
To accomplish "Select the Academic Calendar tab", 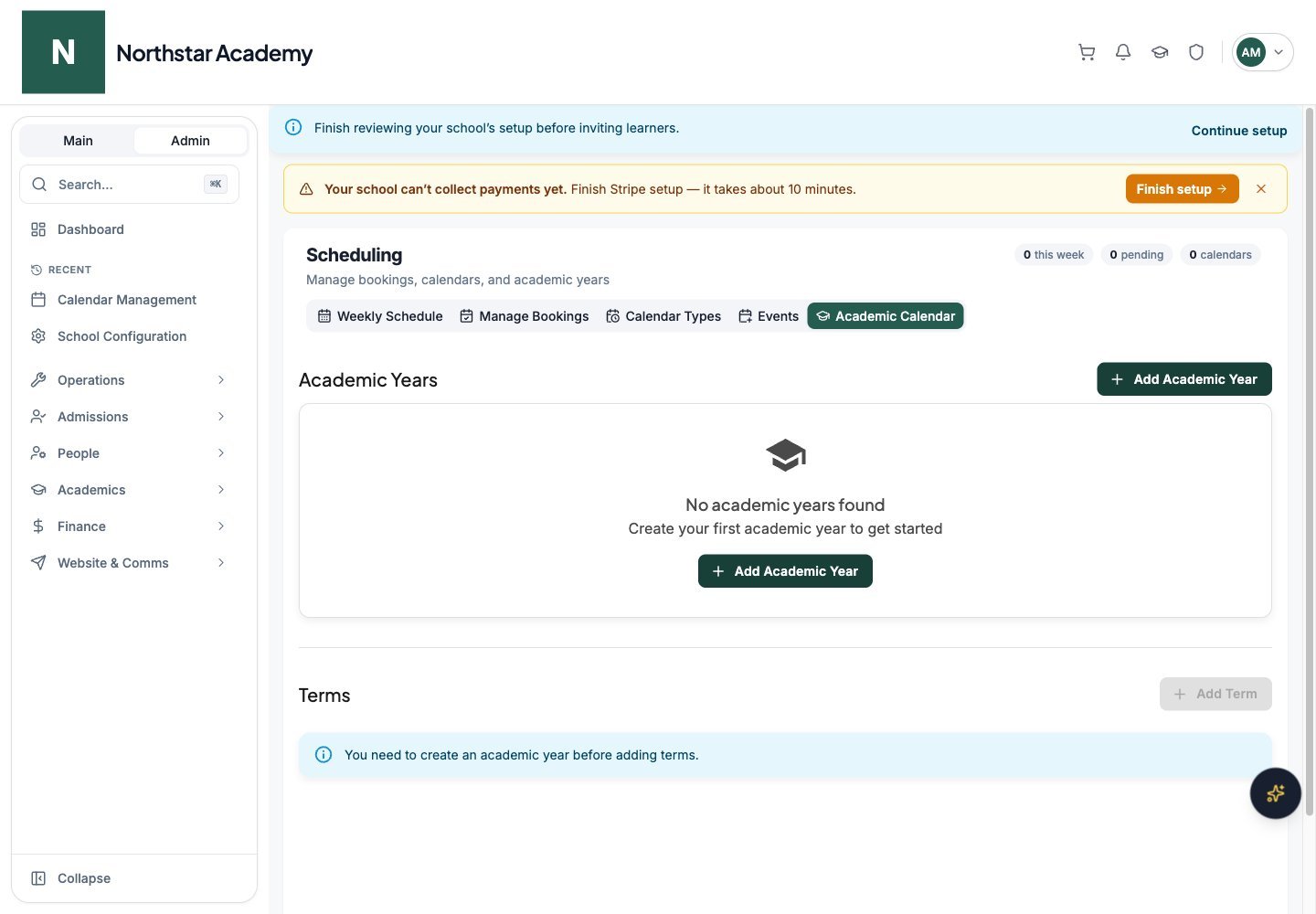I will [x=886, y=316].
